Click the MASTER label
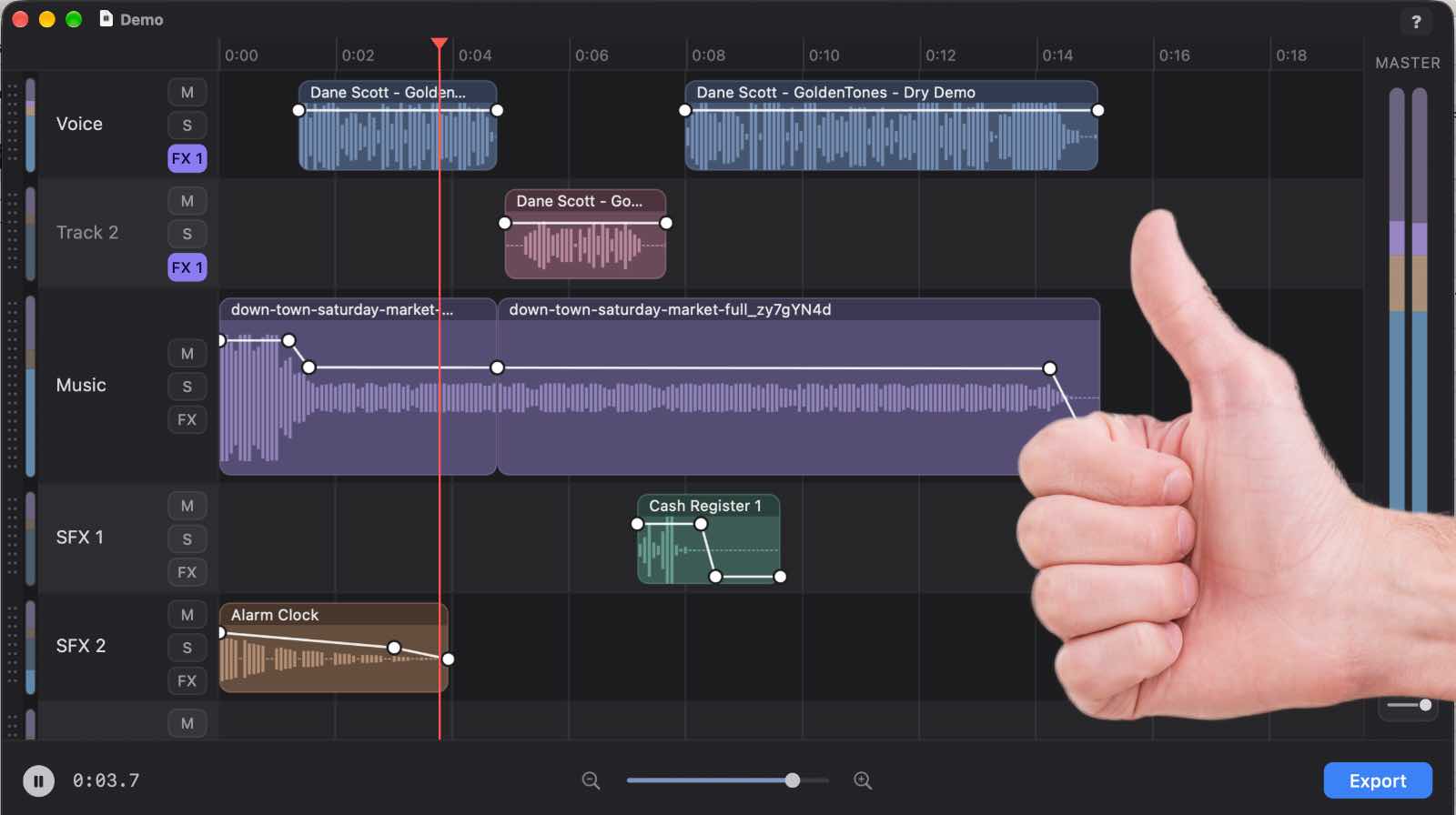The width and height of the screenshot is (1456, 815). (x=1408, y=63)
